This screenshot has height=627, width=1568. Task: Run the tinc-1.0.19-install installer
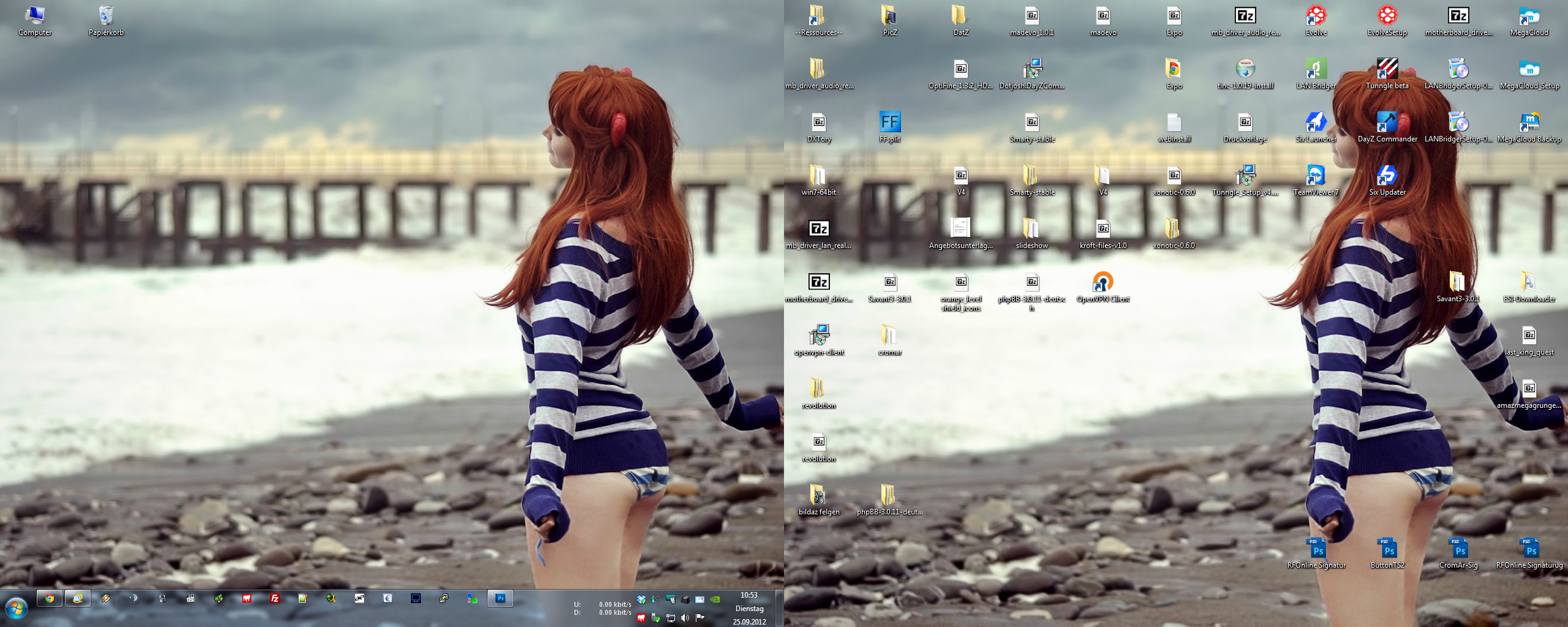click(x=1245, y=74)
